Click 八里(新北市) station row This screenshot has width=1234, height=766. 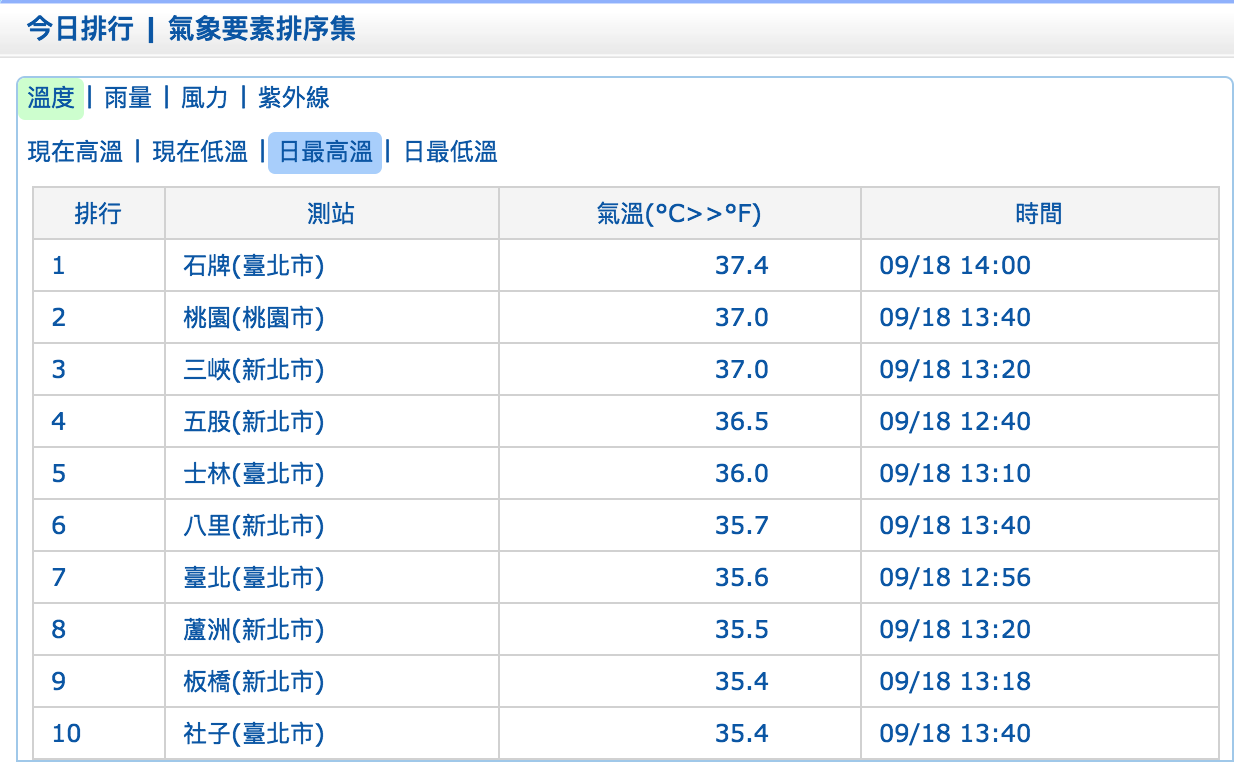coord(254,526)
